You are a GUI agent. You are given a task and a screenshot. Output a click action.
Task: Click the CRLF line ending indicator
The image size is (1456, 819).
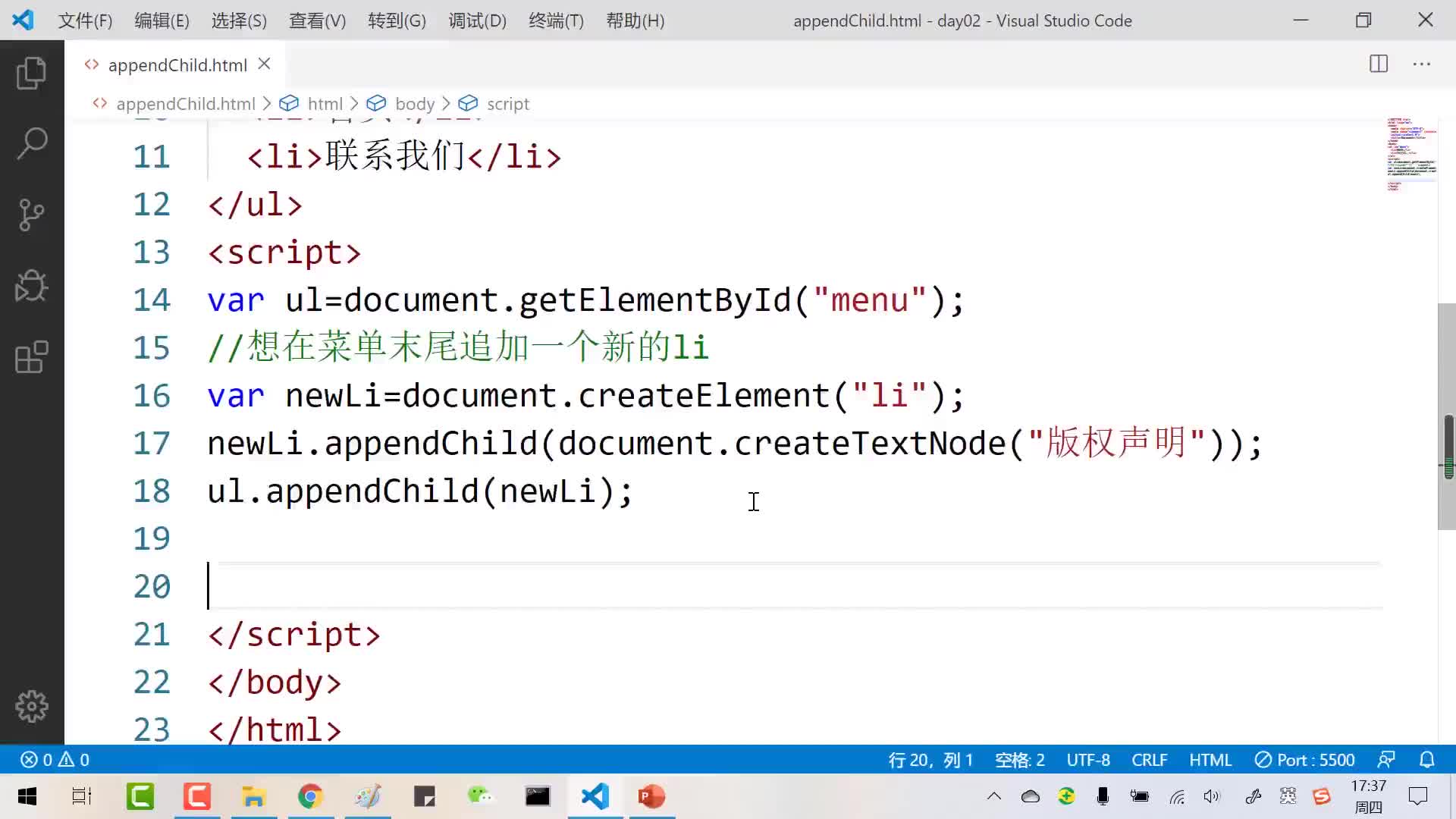1149,760
